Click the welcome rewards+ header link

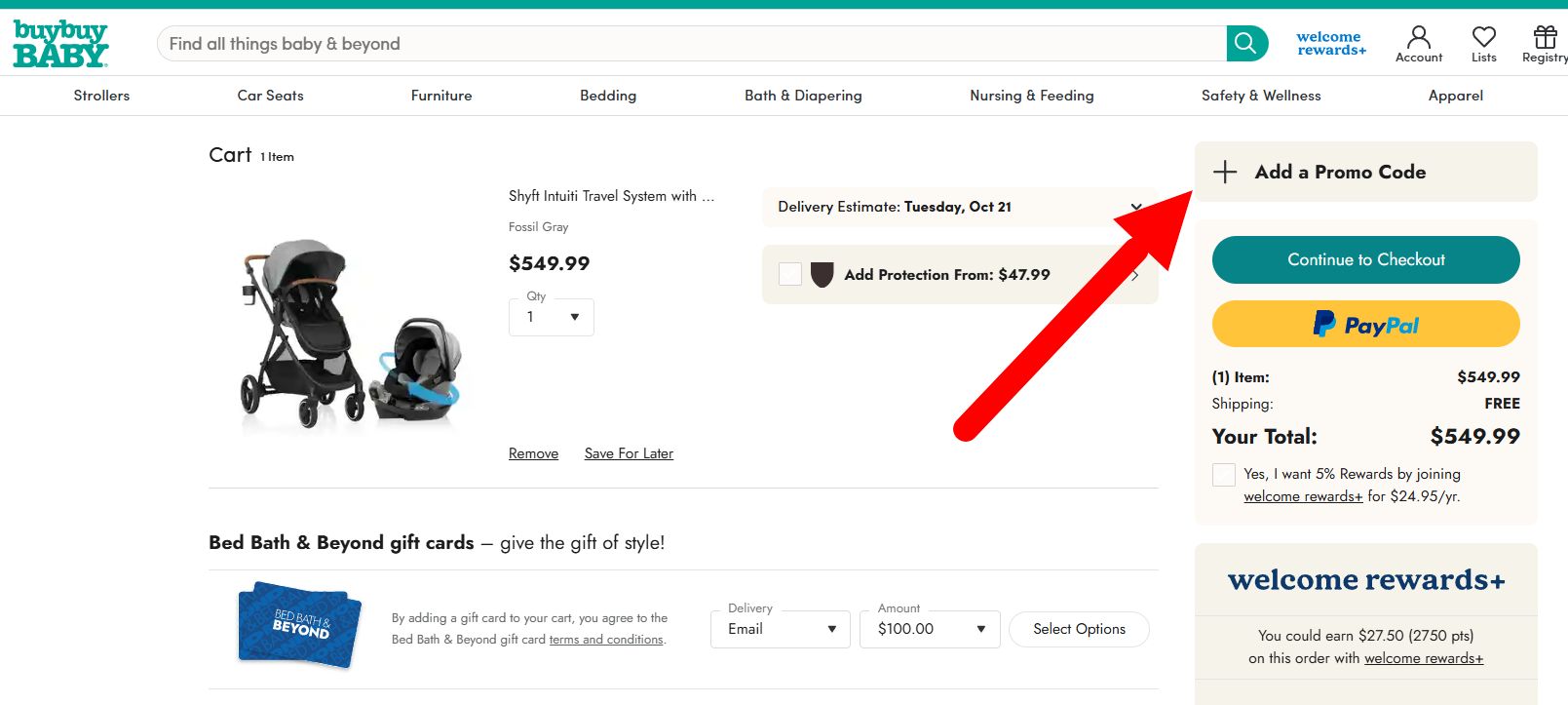click(x=1329, y=41)
